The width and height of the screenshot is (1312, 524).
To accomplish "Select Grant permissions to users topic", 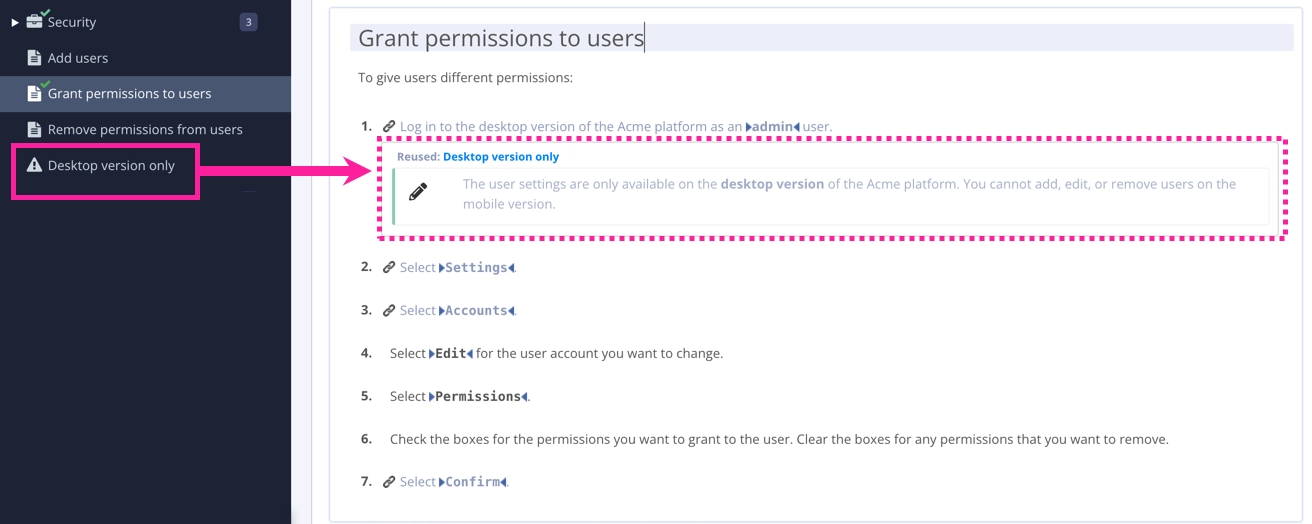I will point(130,94).
